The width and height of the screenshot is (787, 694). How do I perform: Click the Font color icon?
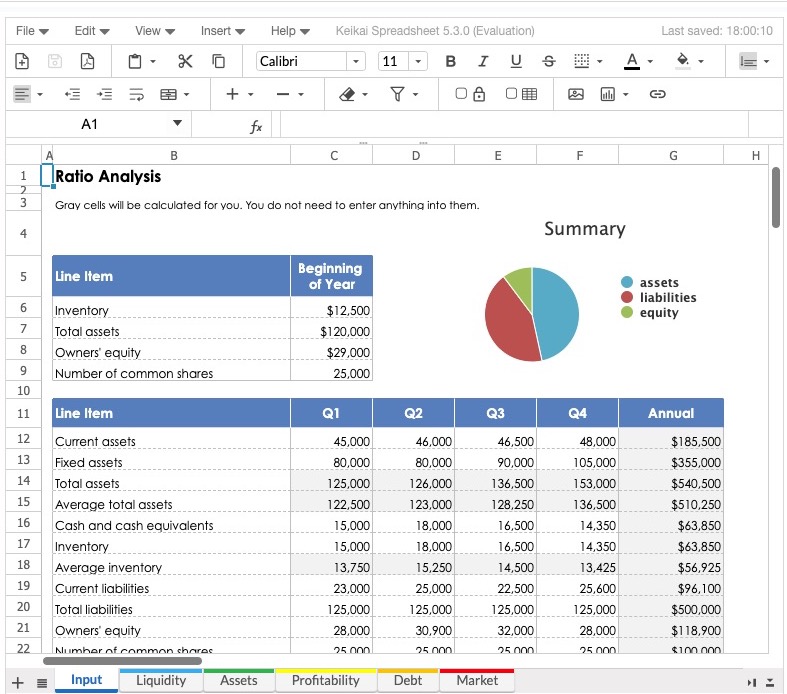pos(632,61)
